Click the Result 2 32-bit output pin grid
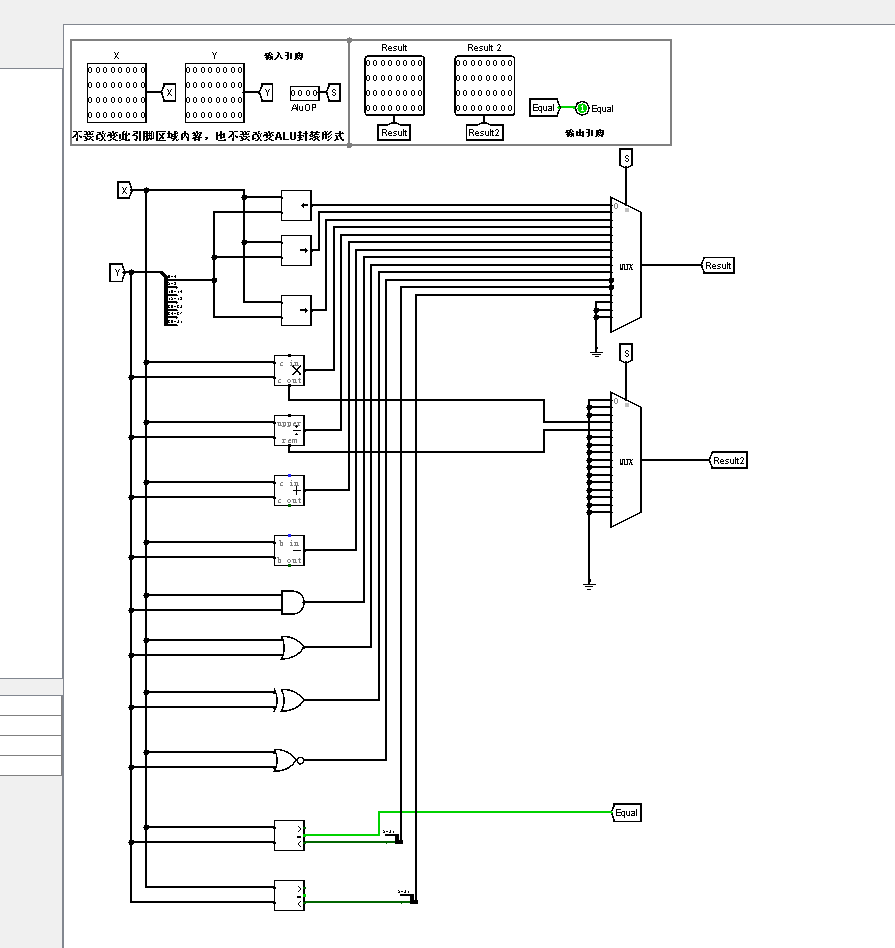Image resolution: width=895 pixels, height=948 pixels. [484, 85]
